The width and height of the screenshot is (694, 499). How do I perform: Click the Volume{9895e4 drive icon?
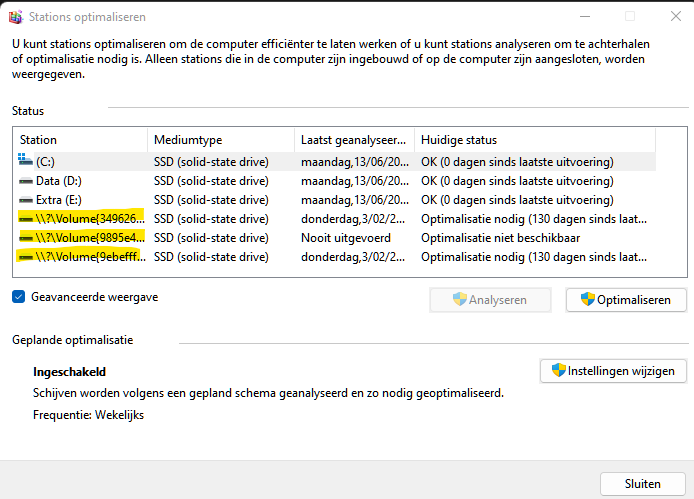pyautogui.click(x=26, y=238)
